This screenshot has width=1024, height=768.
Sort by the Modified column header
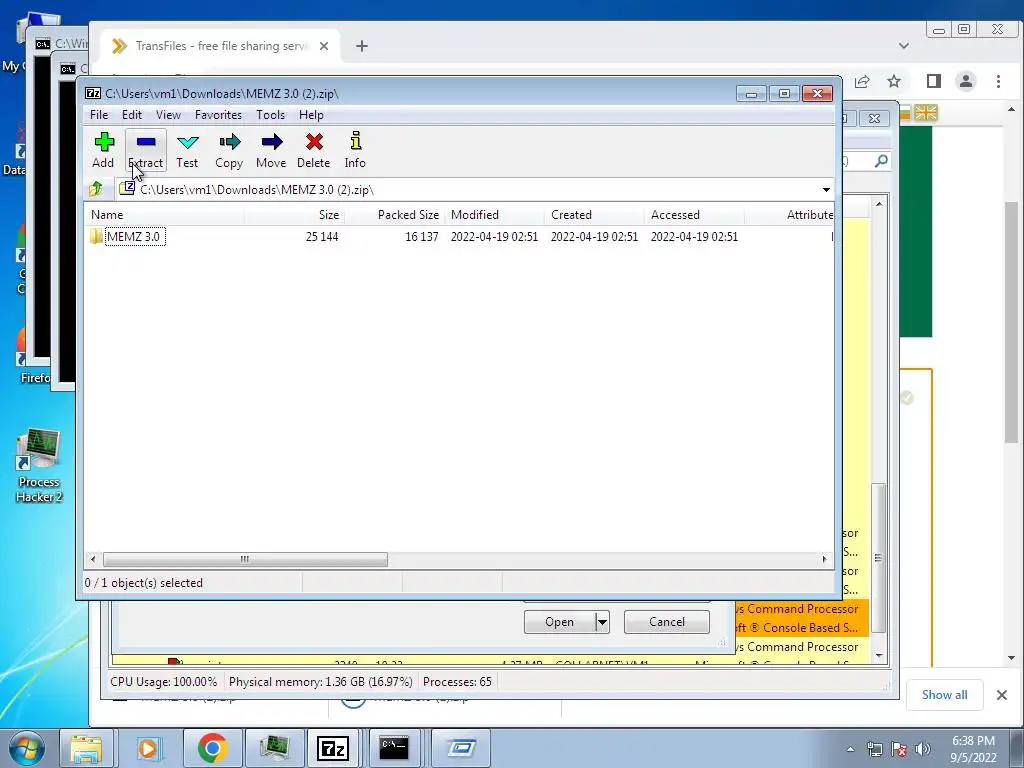494,215
